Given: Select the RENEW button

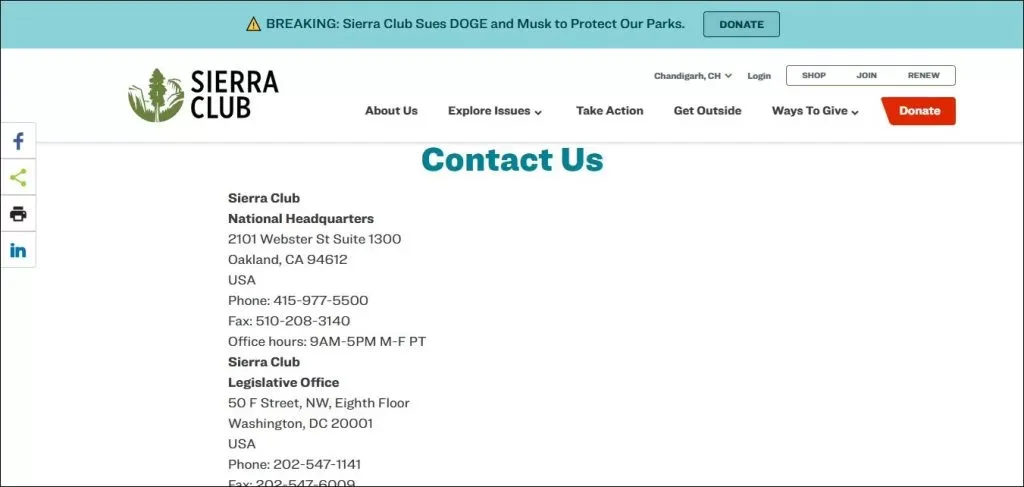Looking at the screenshot, I should [923, 76].
